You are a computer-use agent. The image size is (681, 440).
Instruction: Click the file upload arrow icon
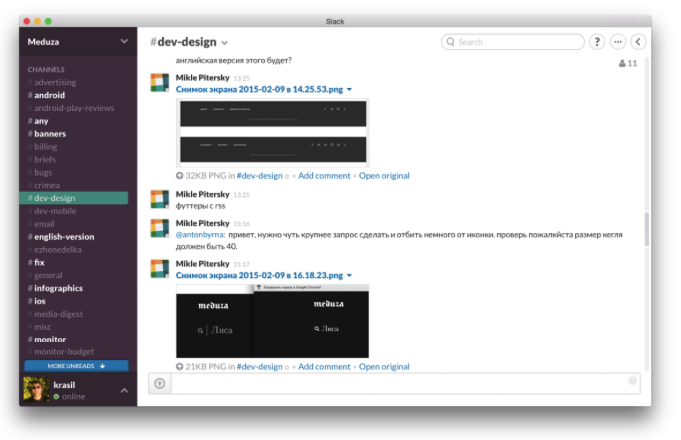[x=160, y=384]
